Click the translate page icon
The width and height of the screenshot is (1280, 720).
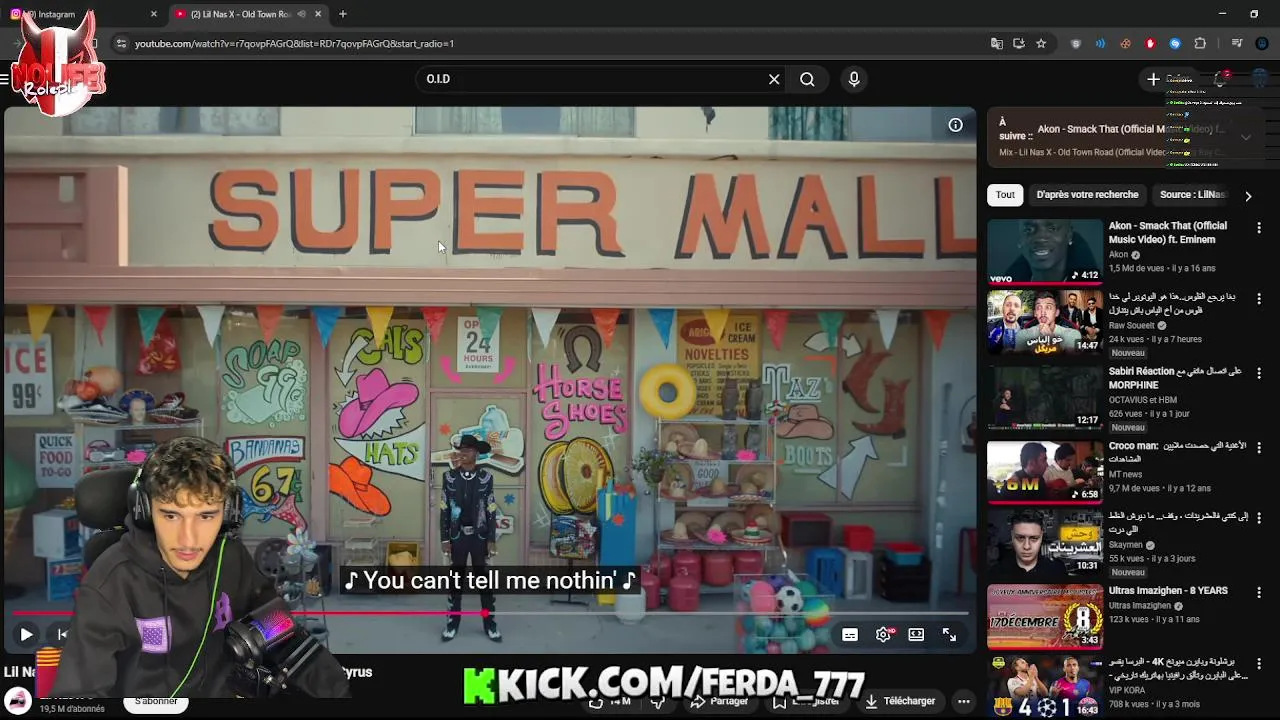tap(996, 43)
